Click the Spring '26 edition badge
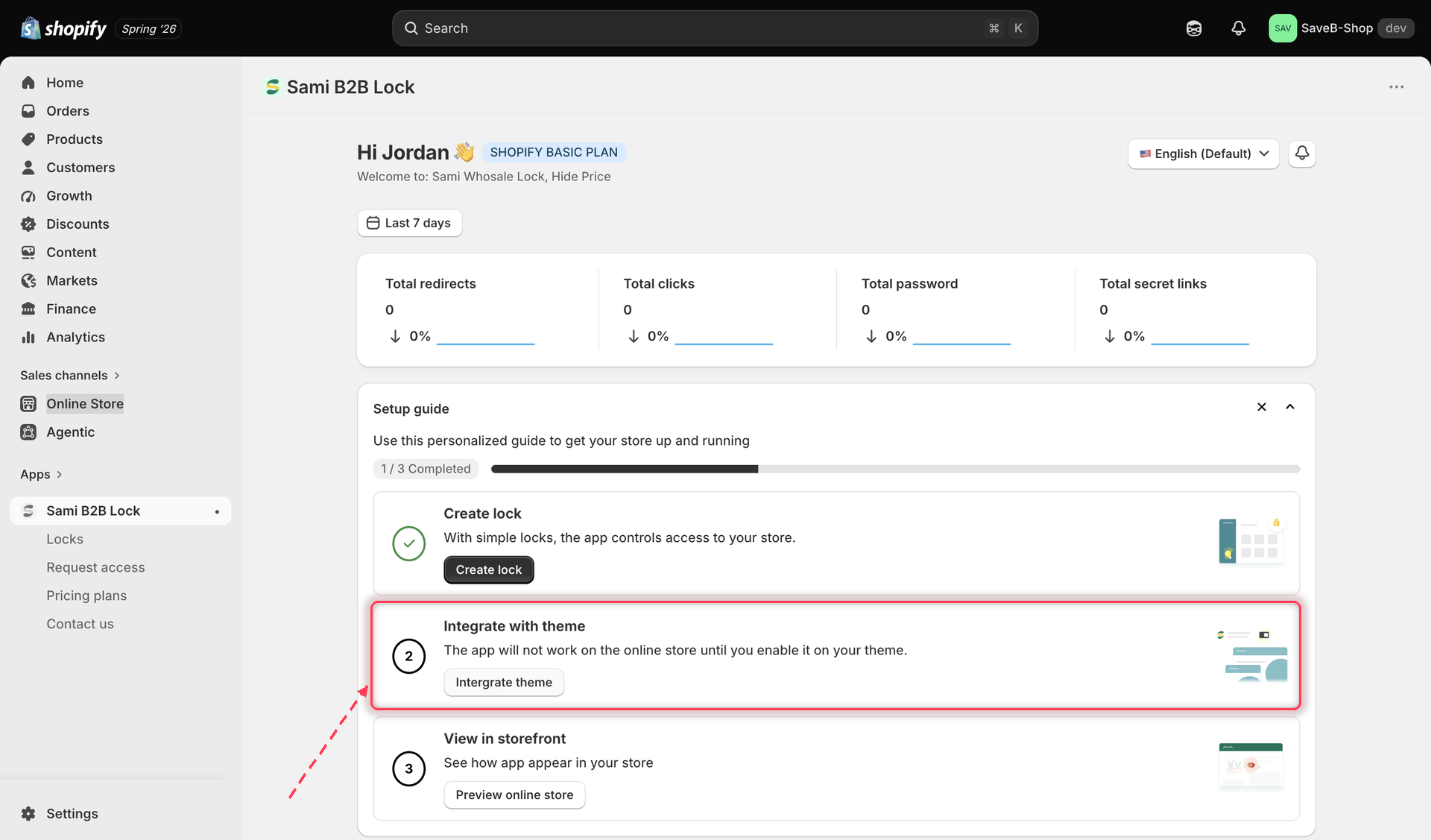 149,29
